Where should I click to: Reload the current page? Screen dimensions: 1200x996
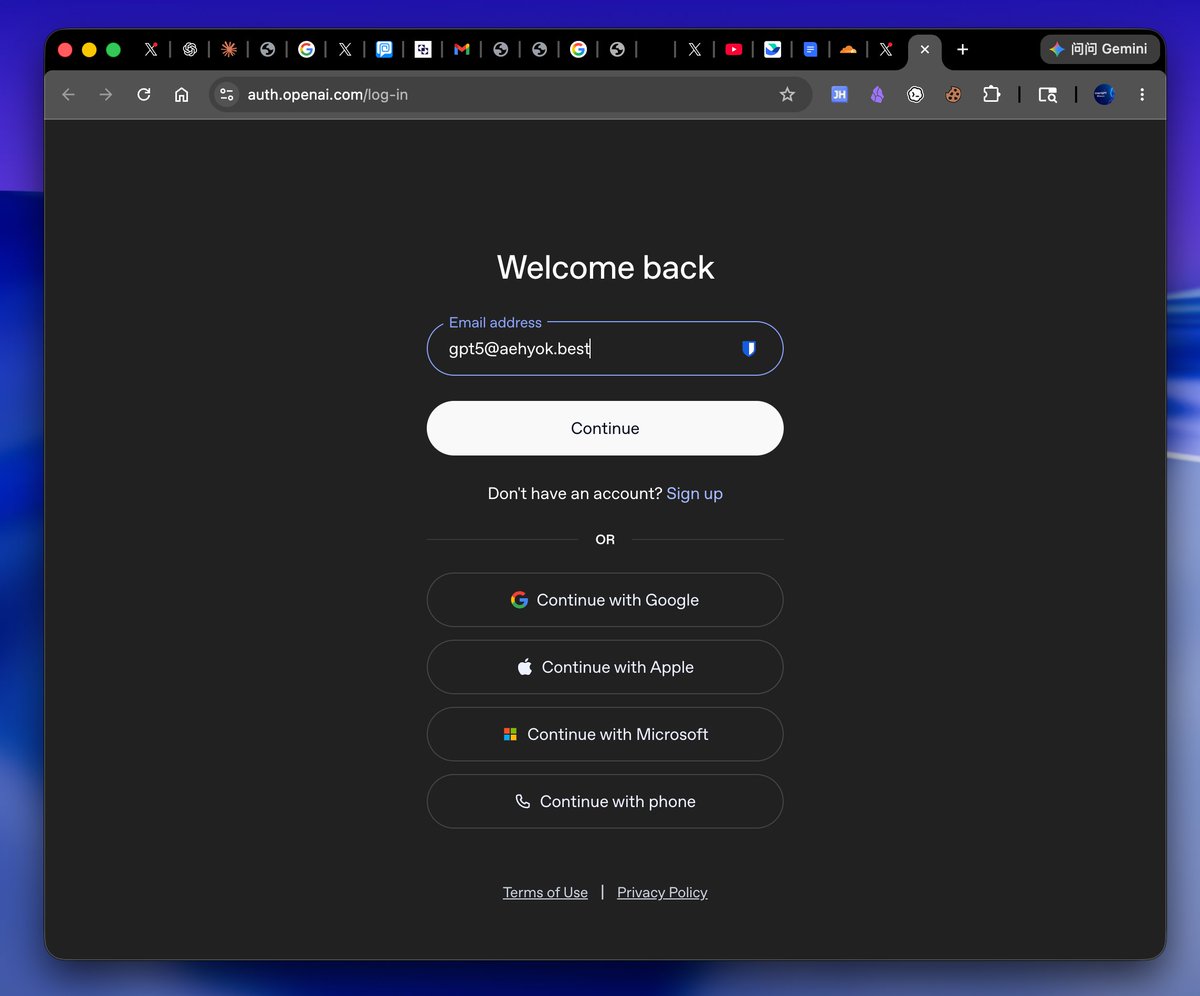tap(144, 95)
